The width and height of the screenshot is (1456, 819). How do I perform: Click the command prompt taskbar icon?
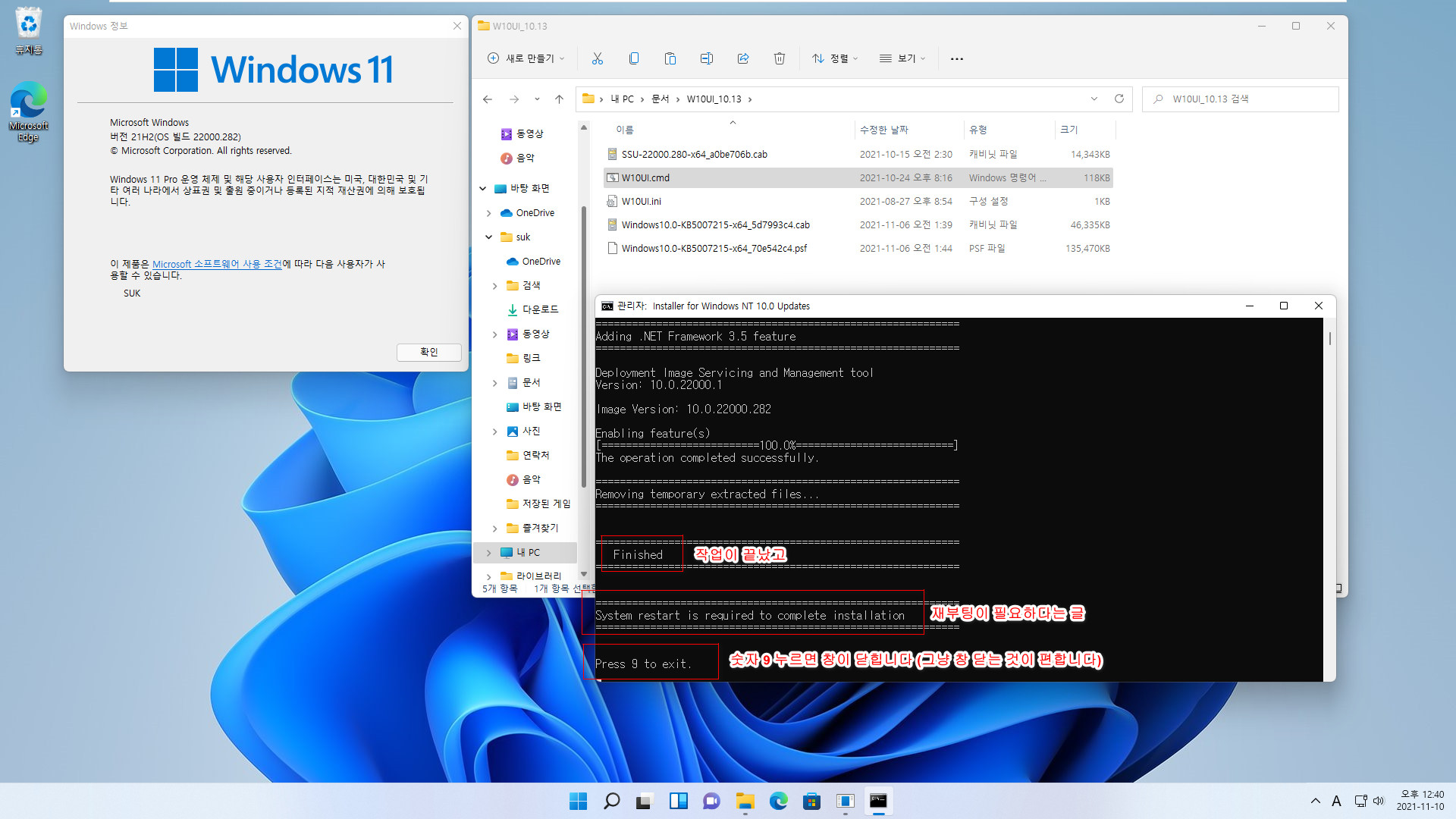coord(878,801)
